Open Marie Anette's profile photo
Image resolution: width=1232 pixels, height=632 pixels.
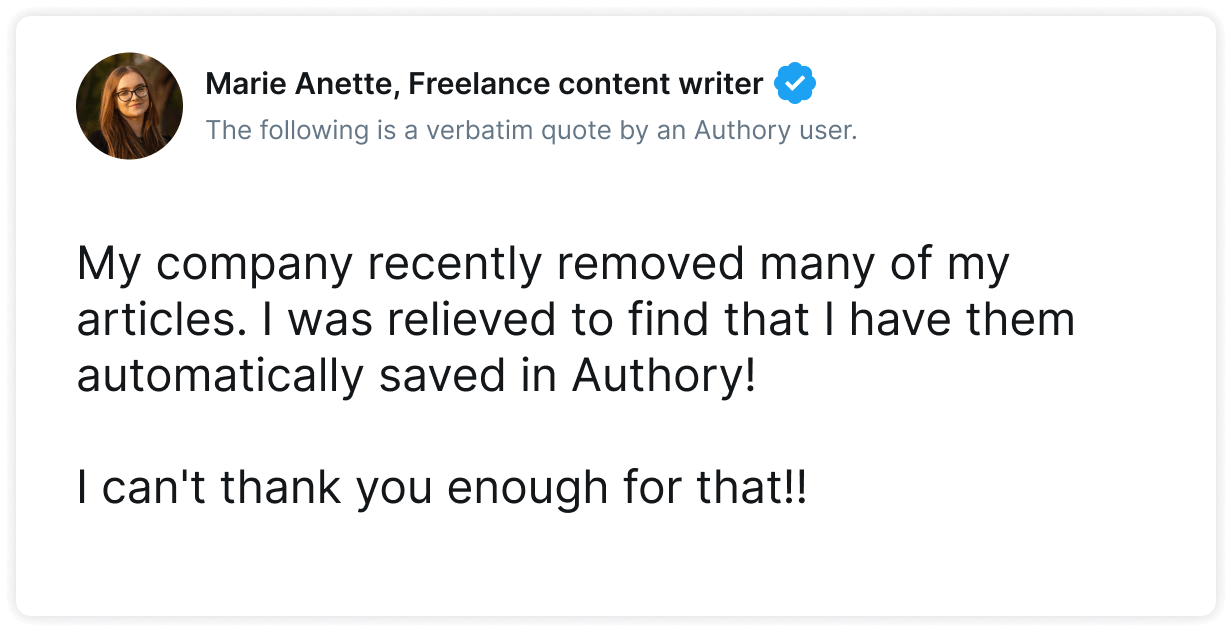point(129,106)
